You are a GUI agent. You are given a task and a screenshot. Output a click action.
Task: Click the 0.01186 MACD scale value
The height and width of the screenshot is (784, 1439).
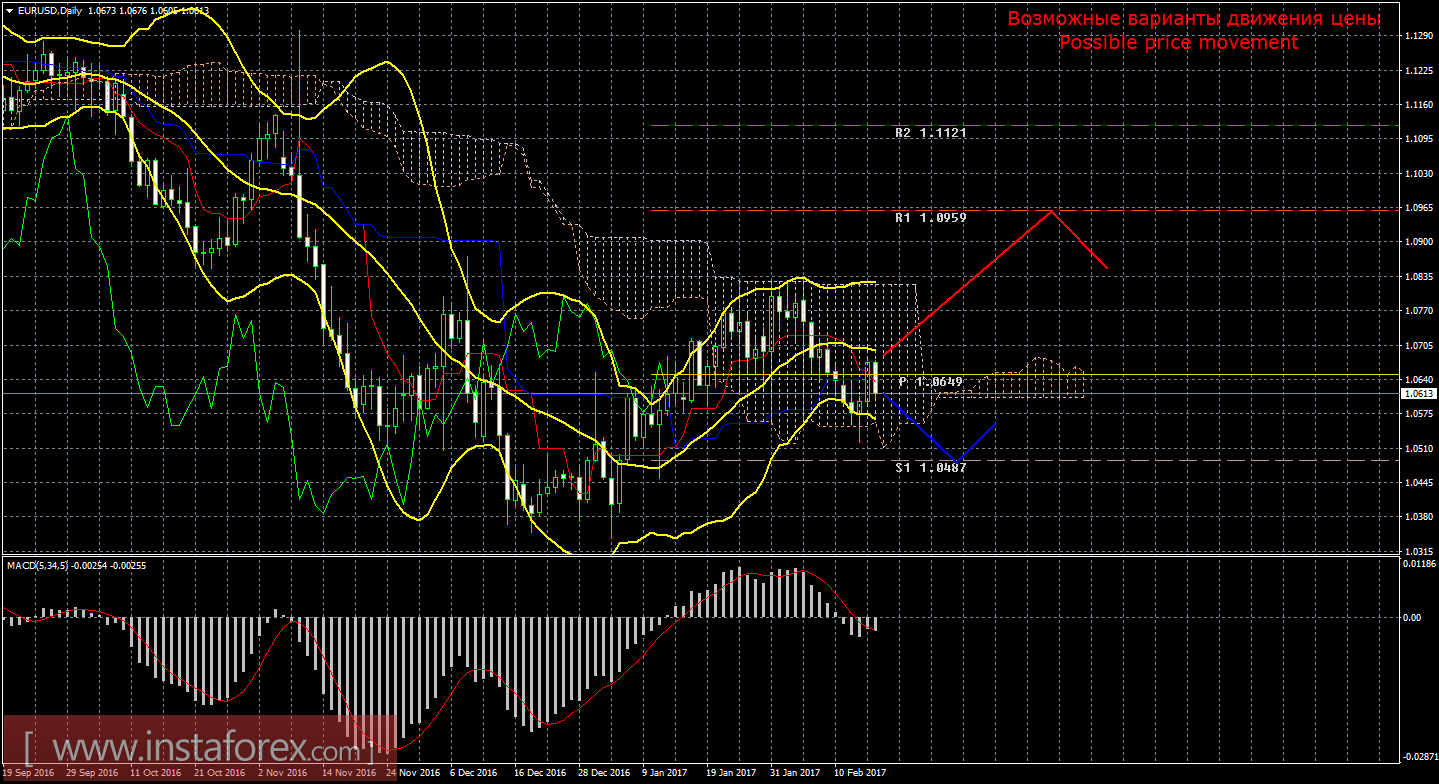coord(1420,565)
